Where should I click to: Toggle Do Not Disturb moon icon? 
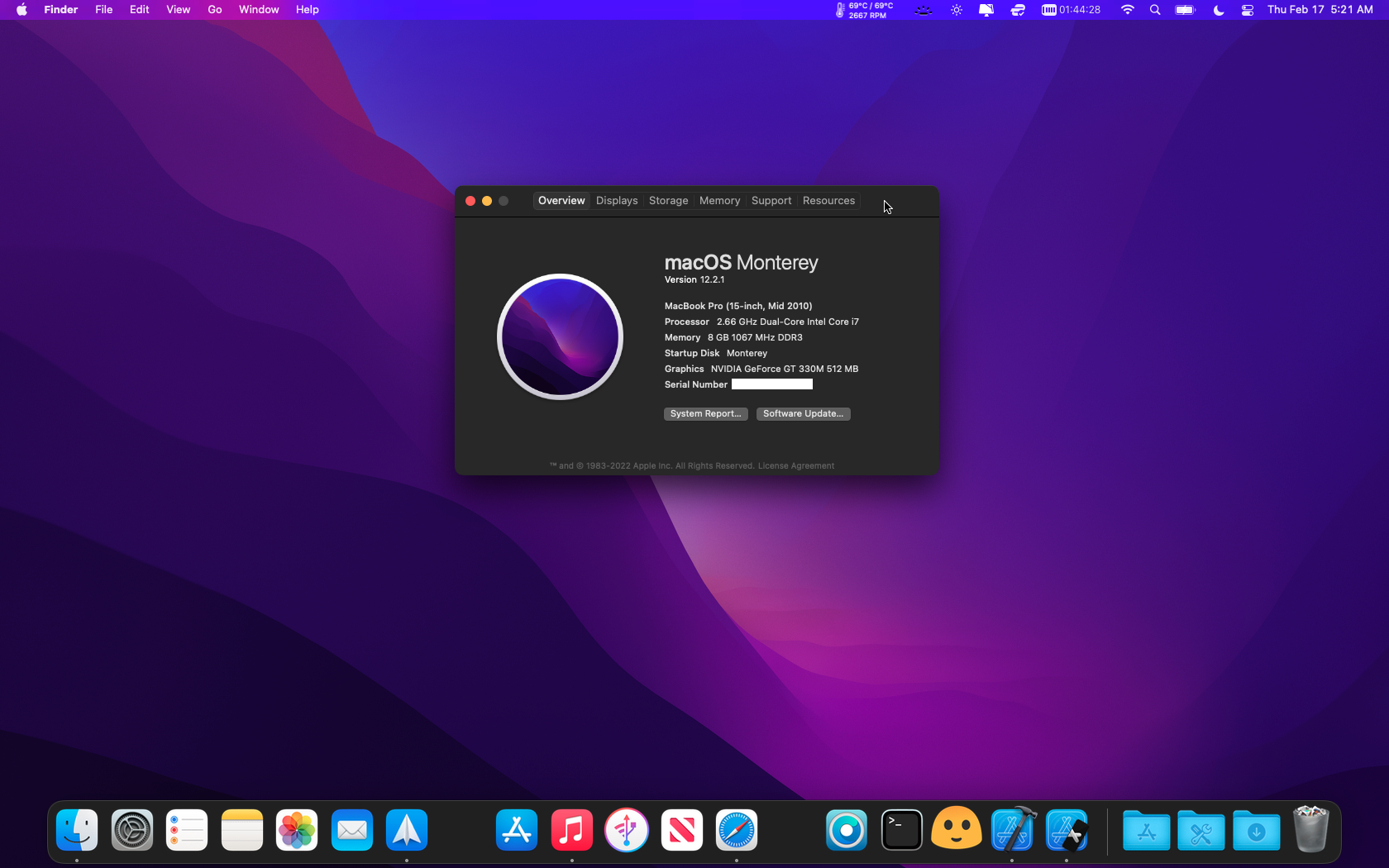point(1218,10)
